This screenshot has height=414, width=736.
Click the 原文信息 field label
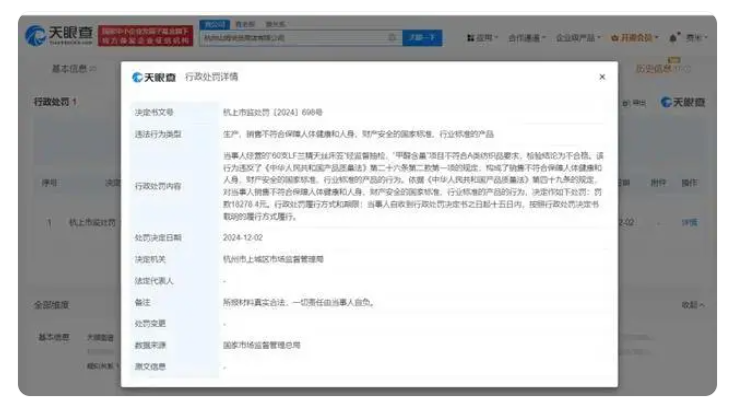(x=150, y=367)
